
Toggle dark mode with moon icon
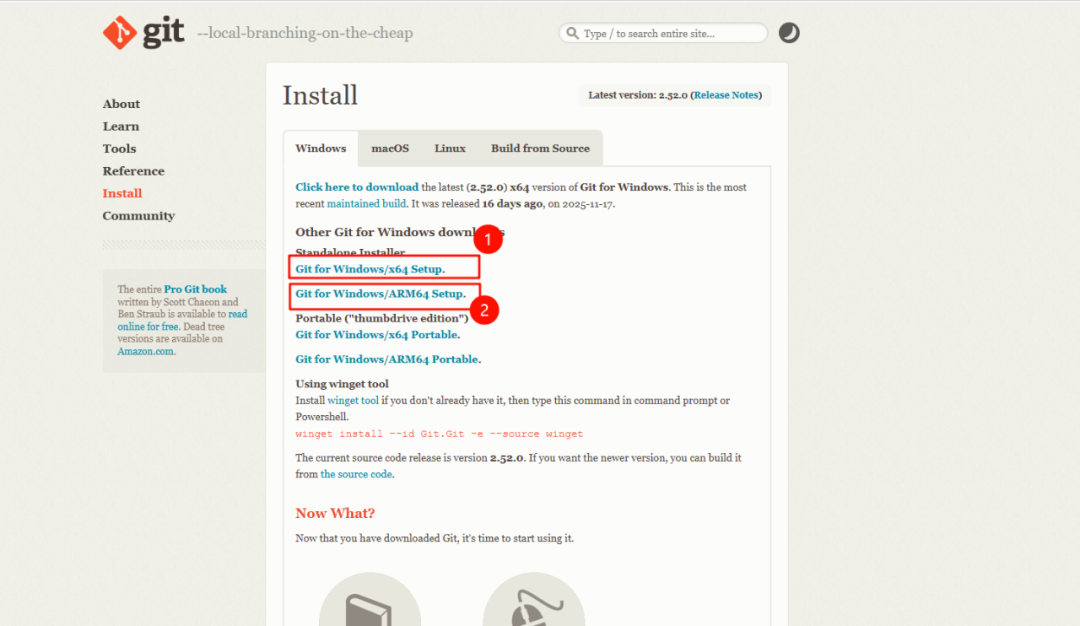pos(789,33)
